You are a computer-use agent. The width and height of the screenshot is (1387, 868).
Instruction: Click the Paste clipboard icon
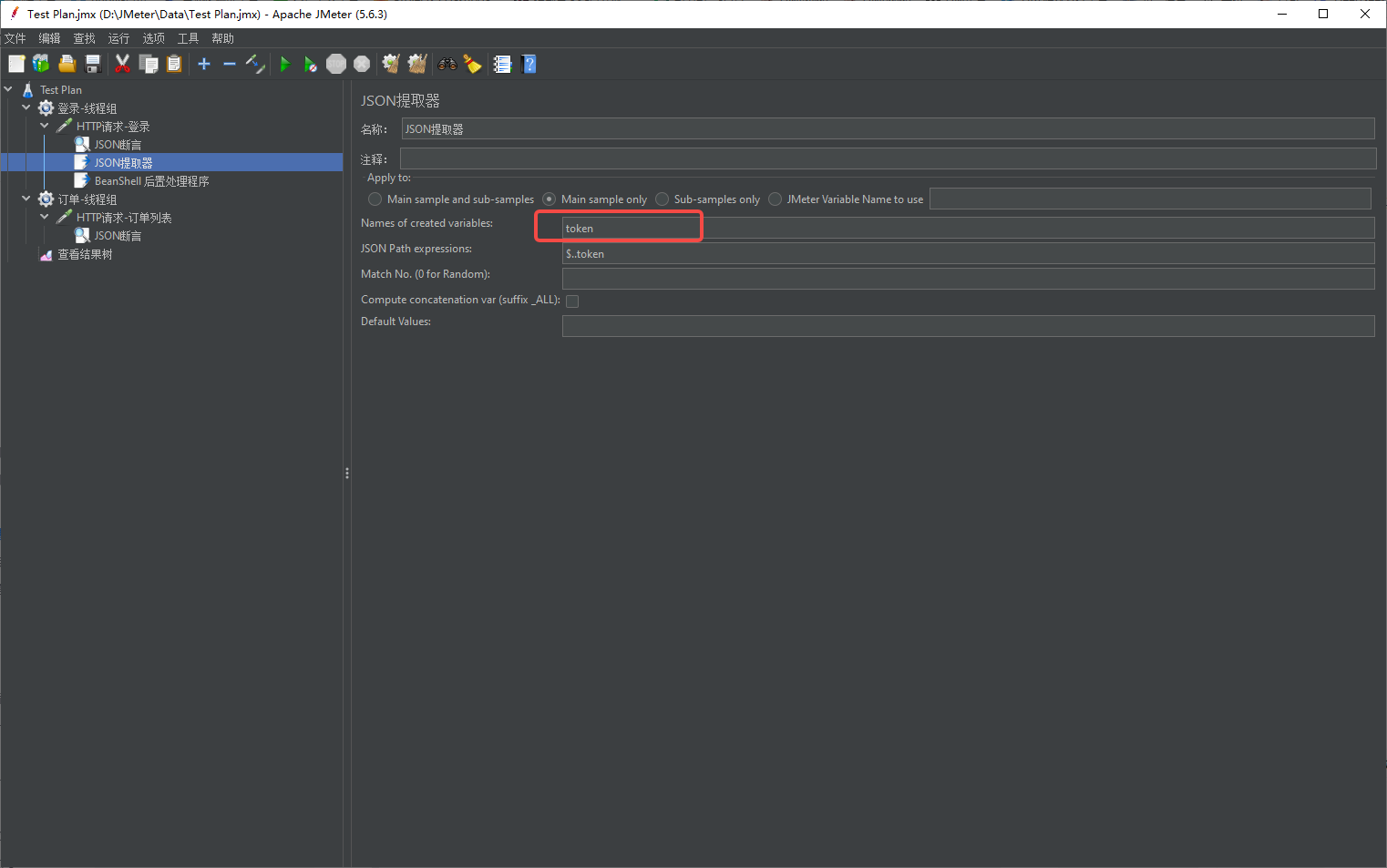pos(174,64)
